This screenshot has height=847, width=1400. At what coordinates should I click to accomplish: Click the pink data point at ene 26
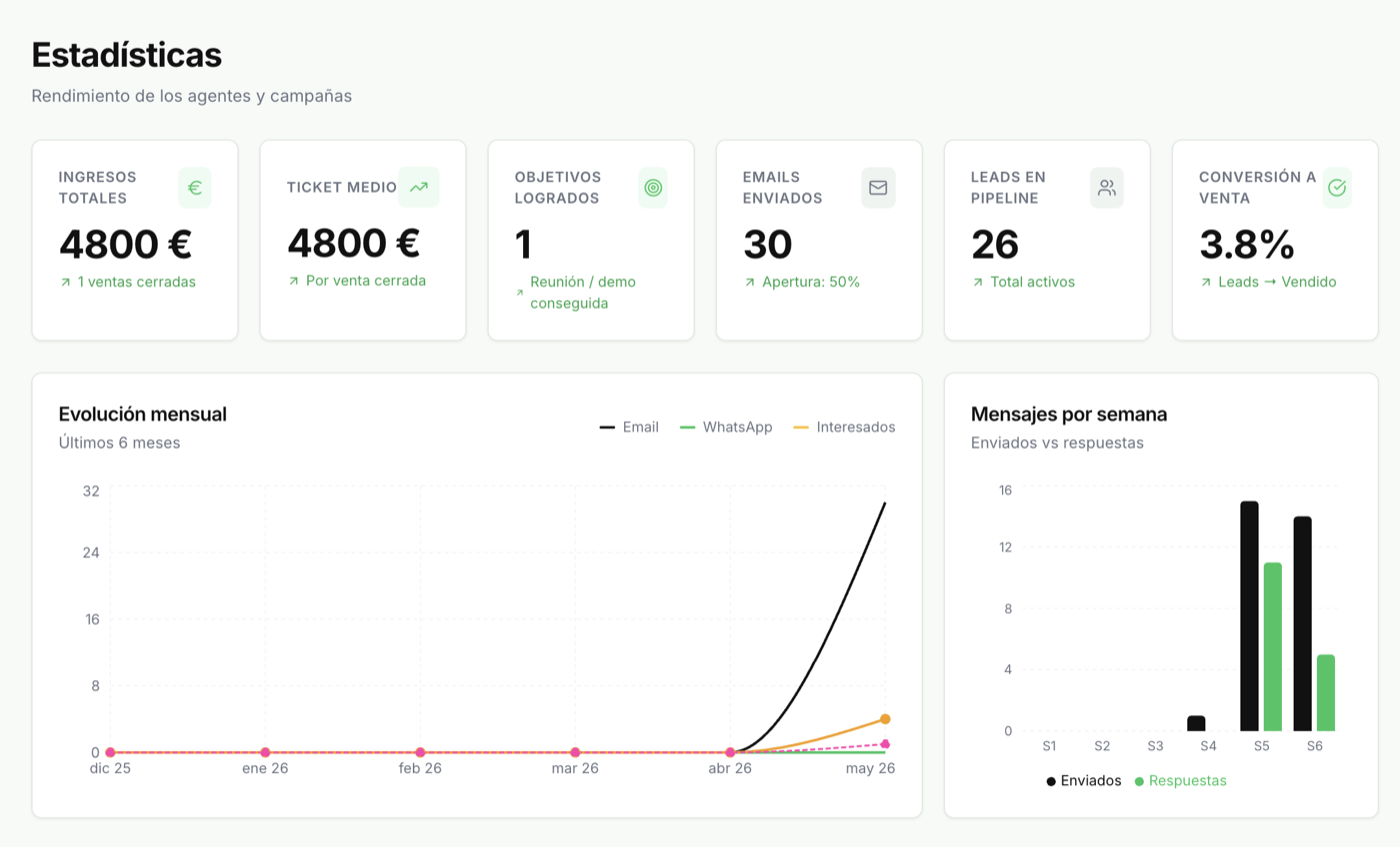point(265,752)
